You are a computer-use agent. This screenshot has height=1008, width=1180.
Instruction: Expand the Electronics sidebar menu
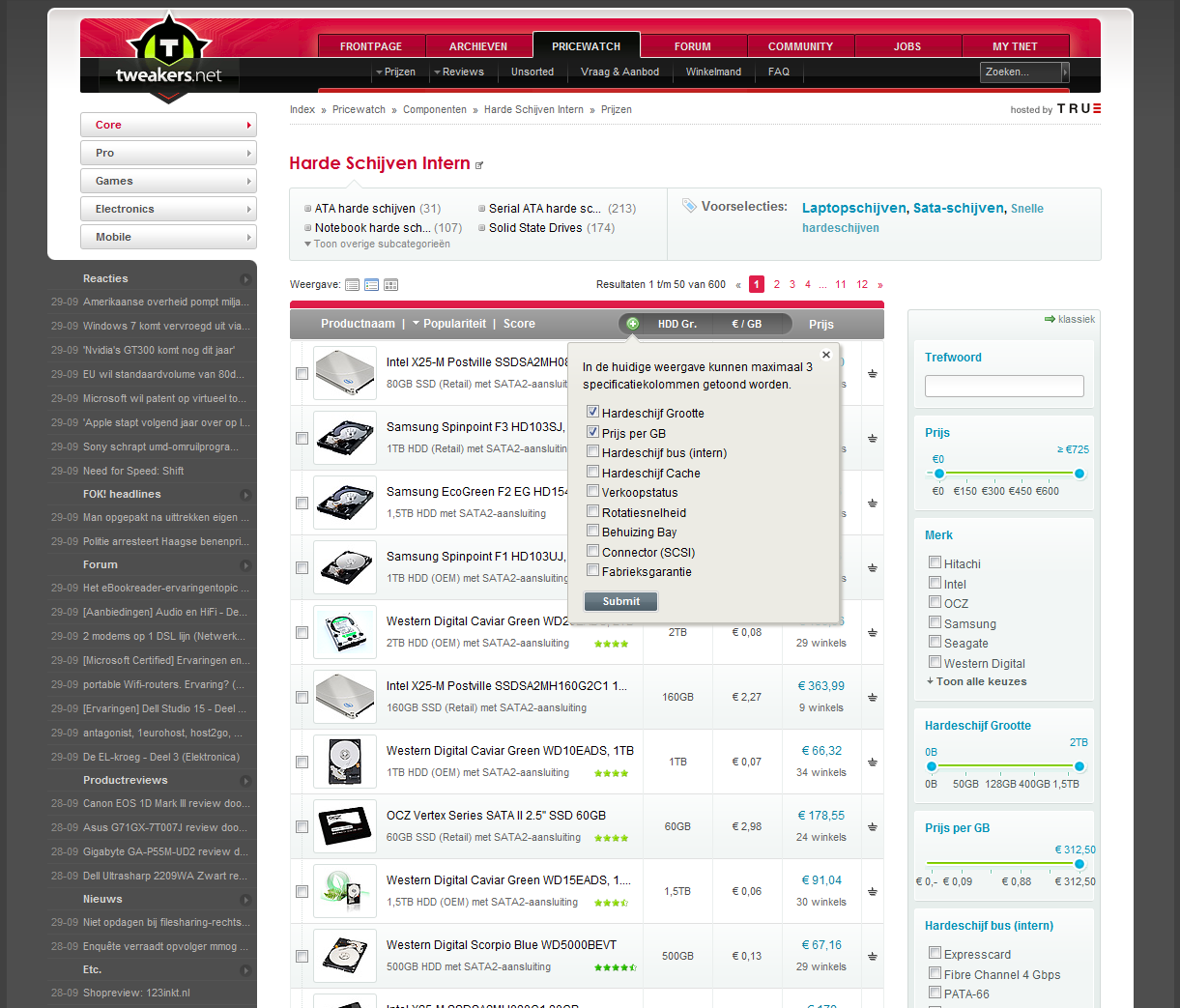[x=168, y=209]
